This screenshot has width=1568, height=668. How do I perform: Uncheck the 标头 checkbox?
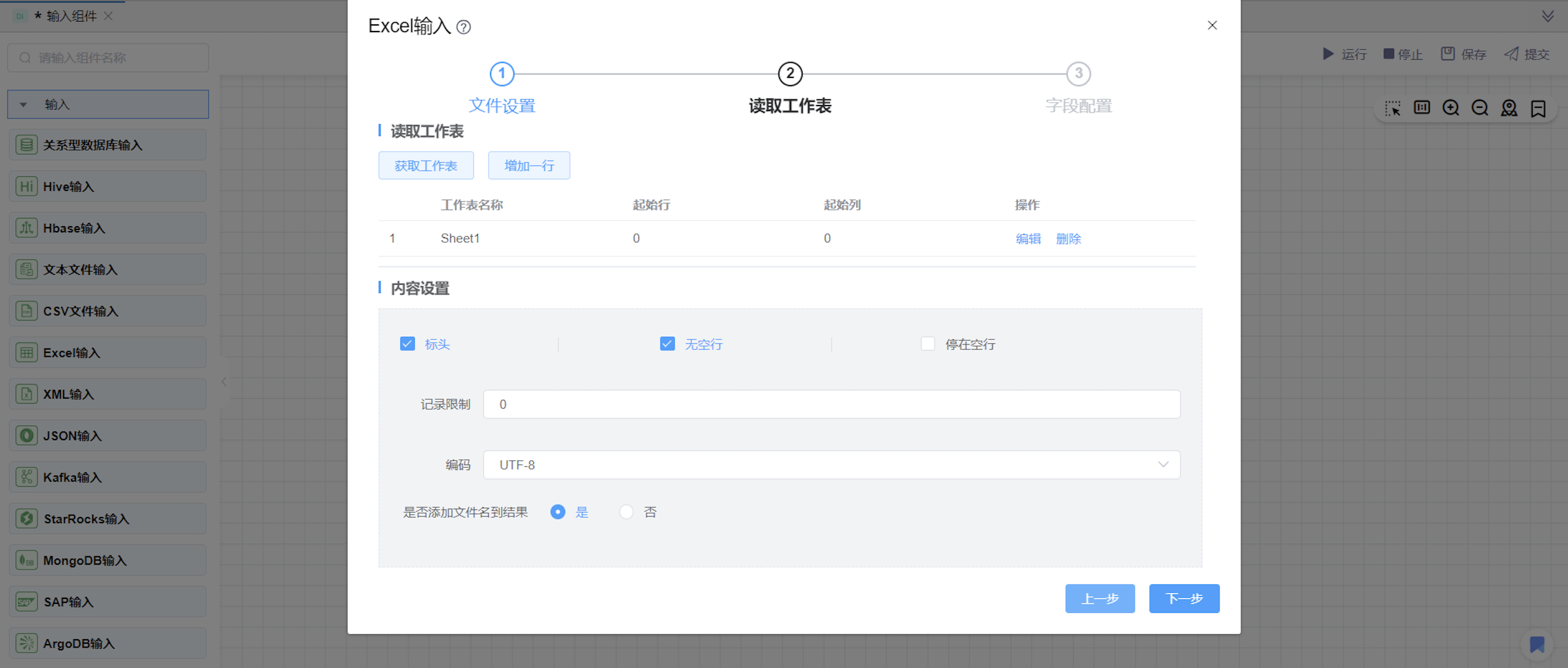[x=407, y=344]
